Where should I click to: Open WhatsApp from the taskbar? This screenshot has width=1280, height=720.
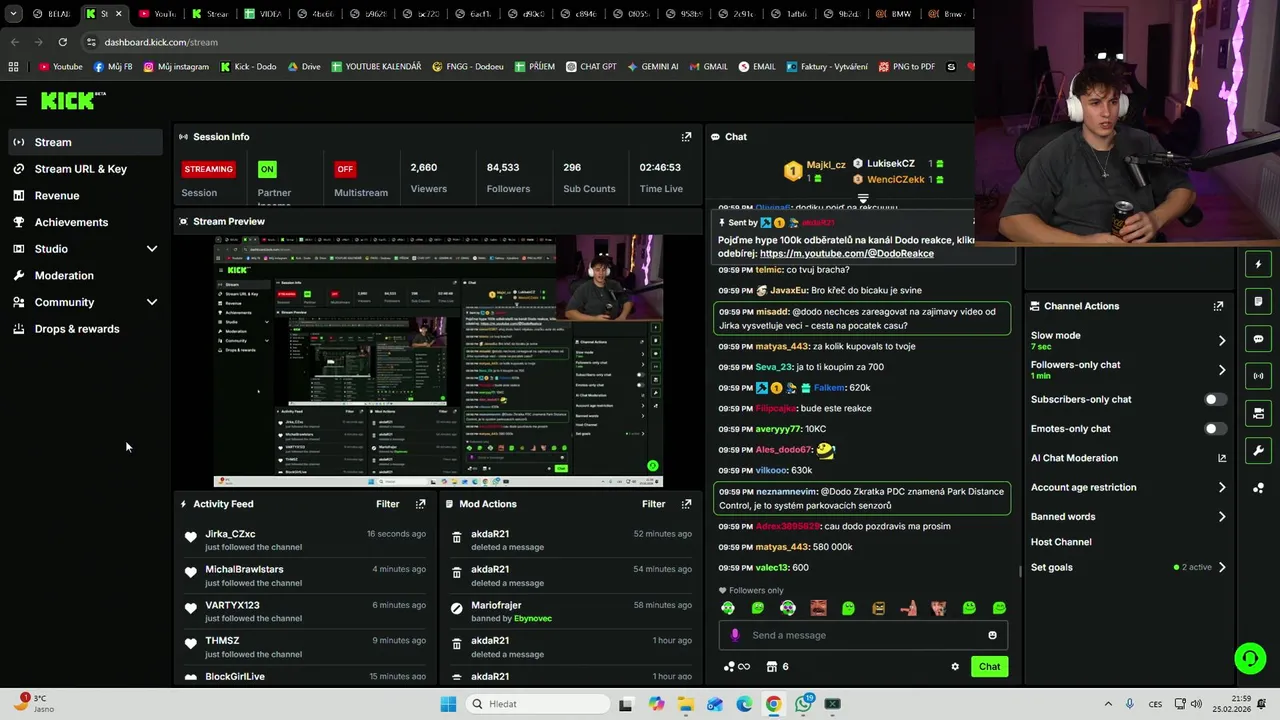(804, 704)
